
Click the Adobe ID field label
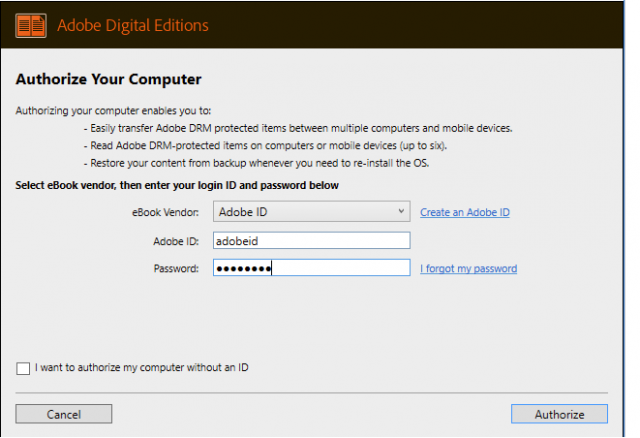(x=176, y=241)
